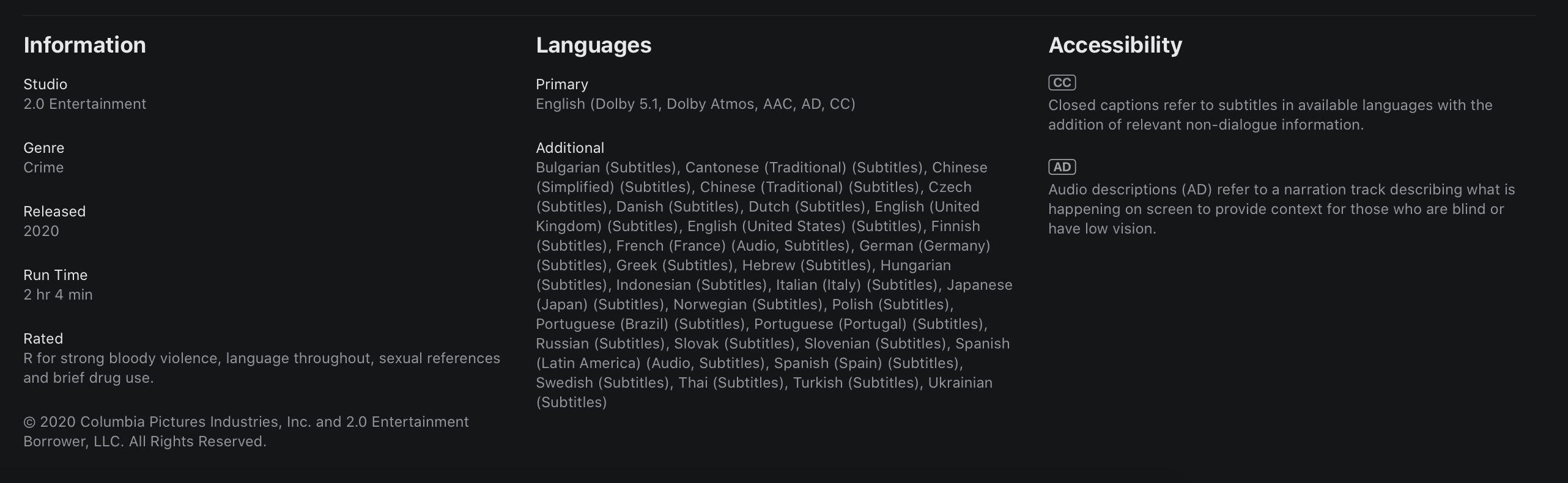Click the Primary language label
Image resolution: width=1568 pixels, height=483 pixels.
tap(561, 84)
